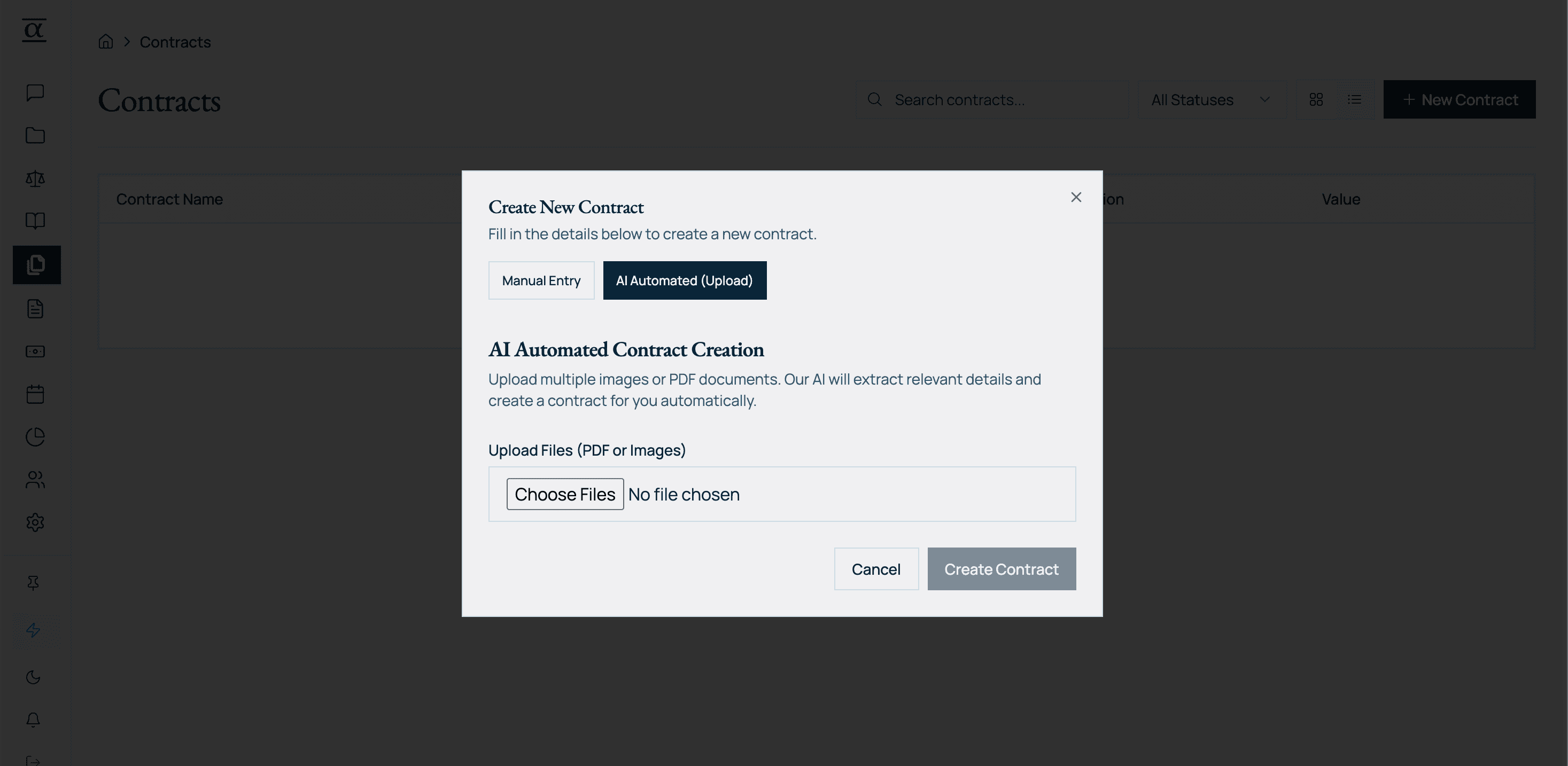Click Cancel in the dialog
Image resolution: width=1568 pixels, height=766 pixels.
[x=876, y=569]
